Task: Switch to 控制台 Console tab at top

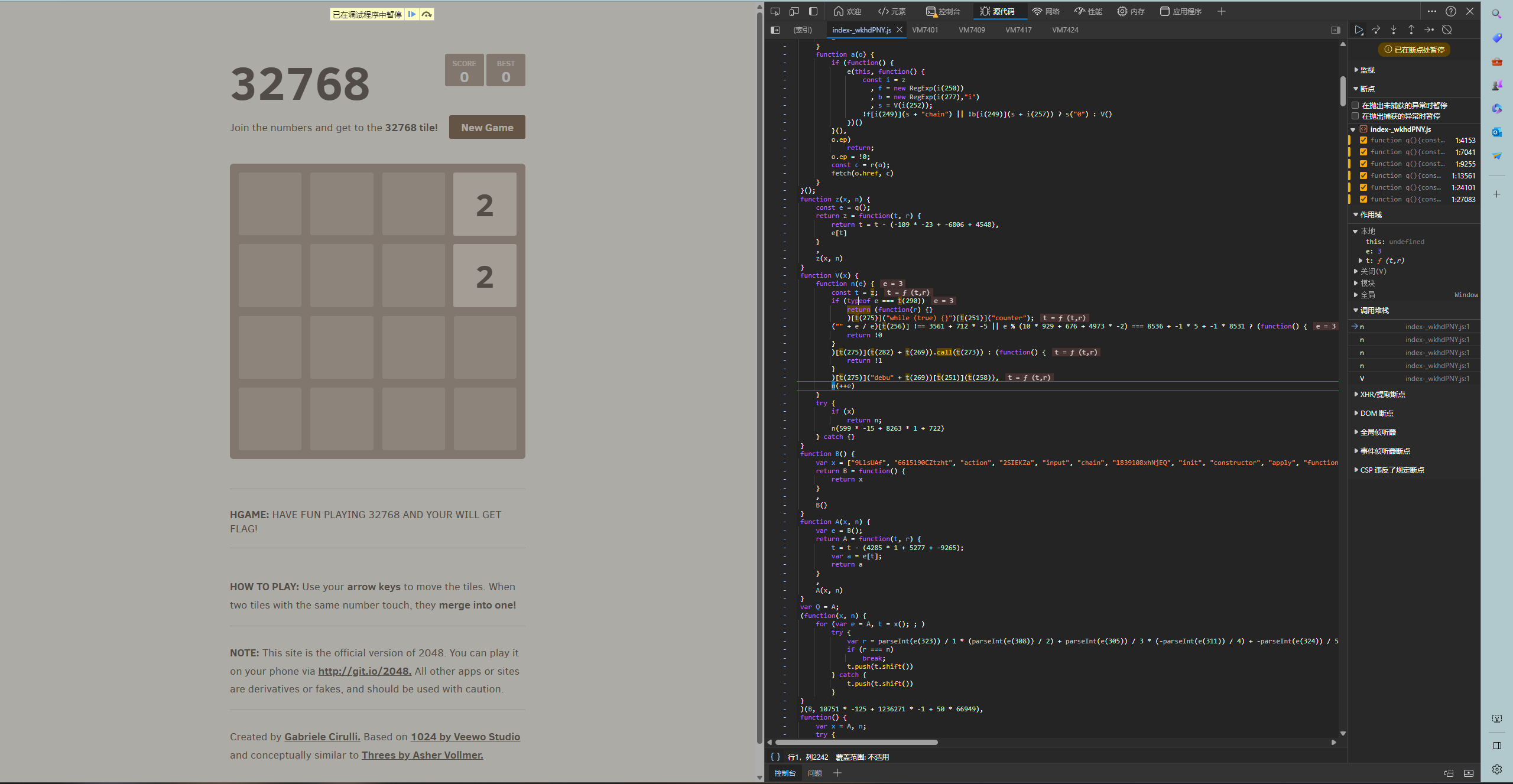Action: [x=943, y=11]
